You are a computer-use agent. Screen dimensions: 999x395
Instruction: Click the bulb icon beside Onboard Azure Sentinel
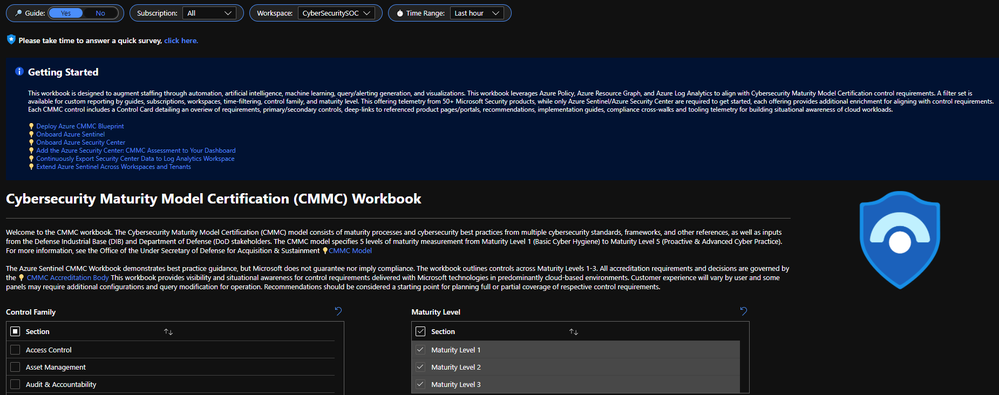coord(31,134)
